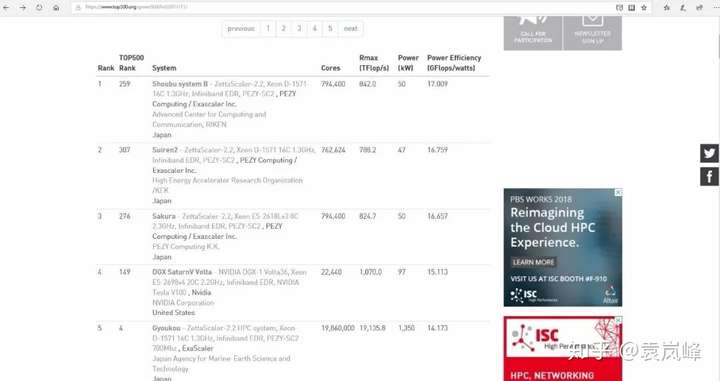720x381 pixels.
Task: Go to page 5 of the list
Action: 330,28
